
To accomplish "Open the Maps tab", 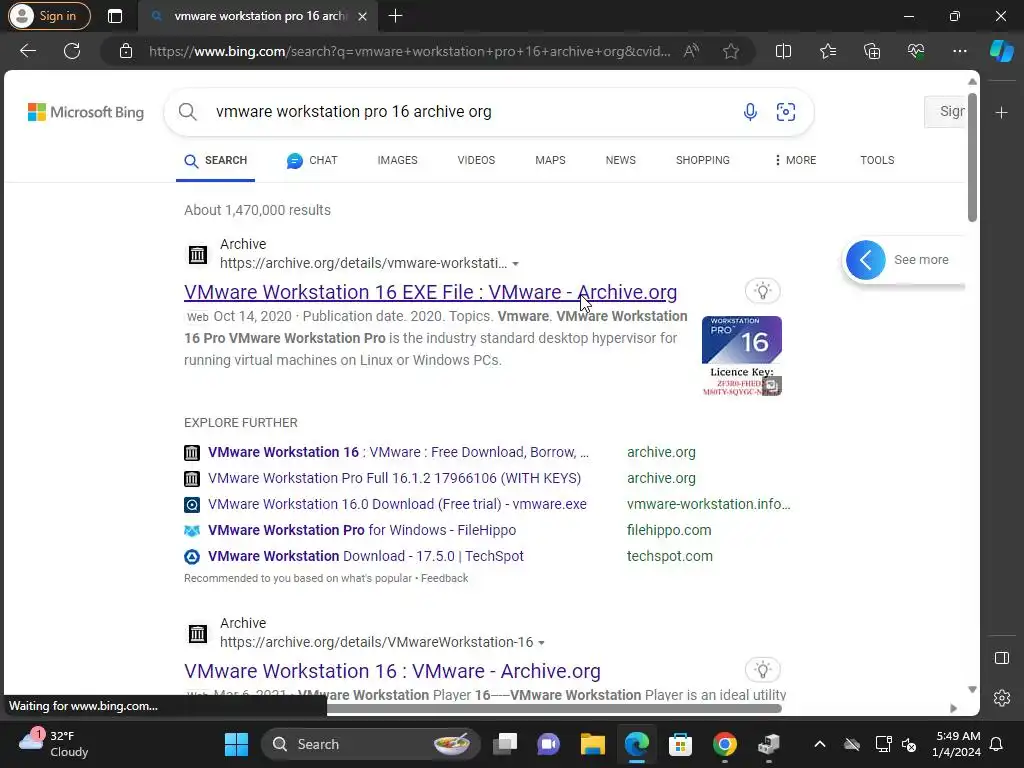I will (x=550, y=160).
